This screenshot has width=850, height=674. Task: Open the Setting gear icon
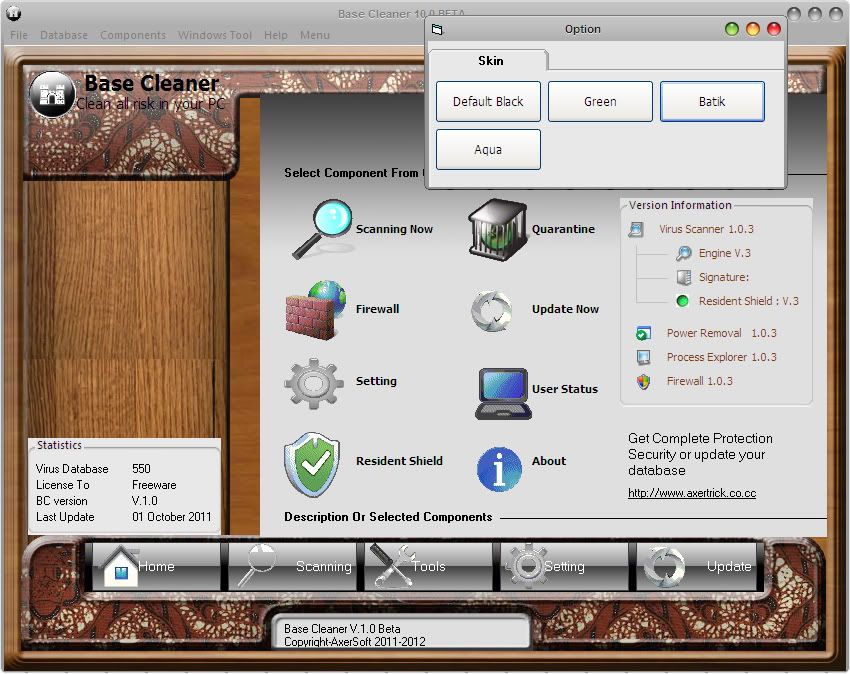tap(314, 382)
